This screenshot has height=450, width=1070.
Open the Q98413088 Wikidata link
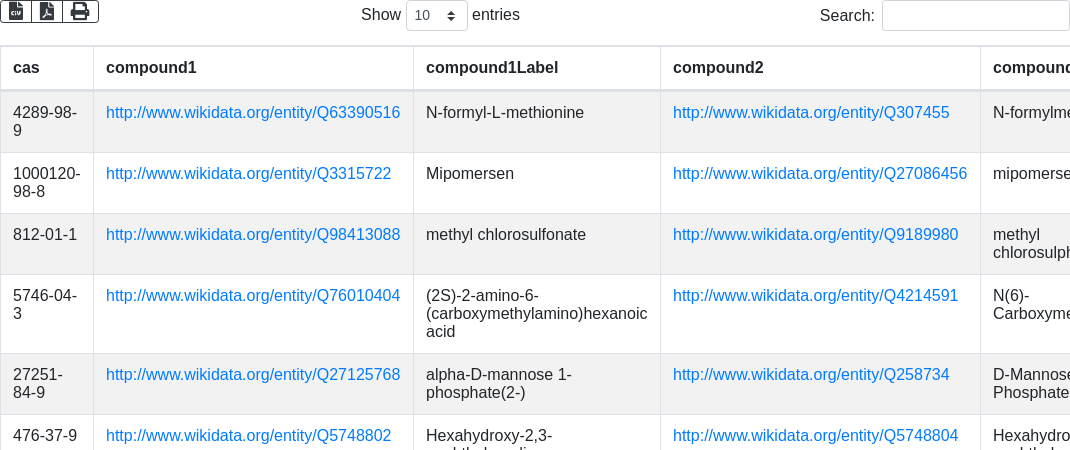click(x=253, y=235)
